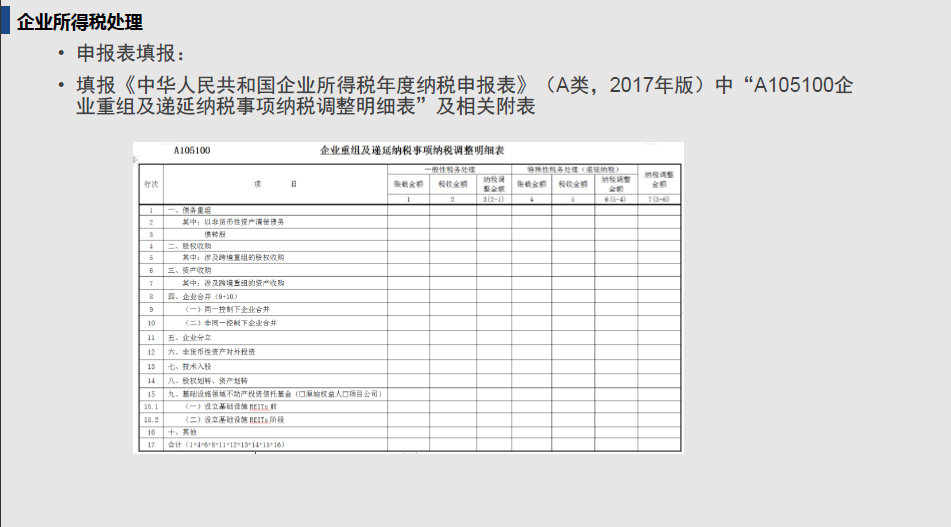Click table title 企业重组及递延纳税事项纳税调整明细表

[x=412, y=150]
